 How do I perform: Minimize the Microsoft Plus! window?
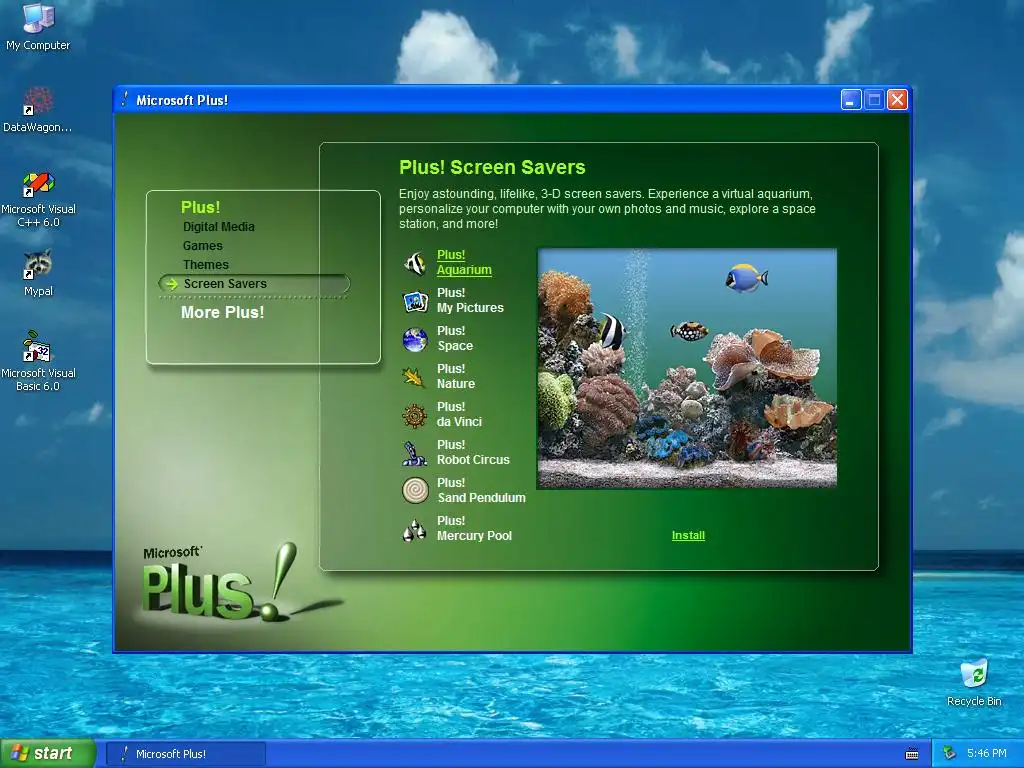click(851, 100)
